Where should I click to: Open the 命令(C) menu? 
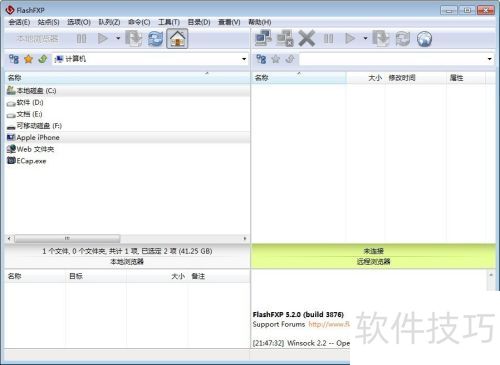pyautogui.click(x=139, y=22)
